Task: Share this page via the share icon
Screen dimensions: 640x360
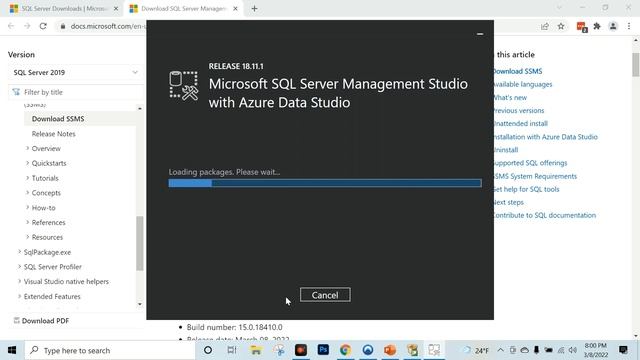Action: pyautogui.click(x=544, y=26)
